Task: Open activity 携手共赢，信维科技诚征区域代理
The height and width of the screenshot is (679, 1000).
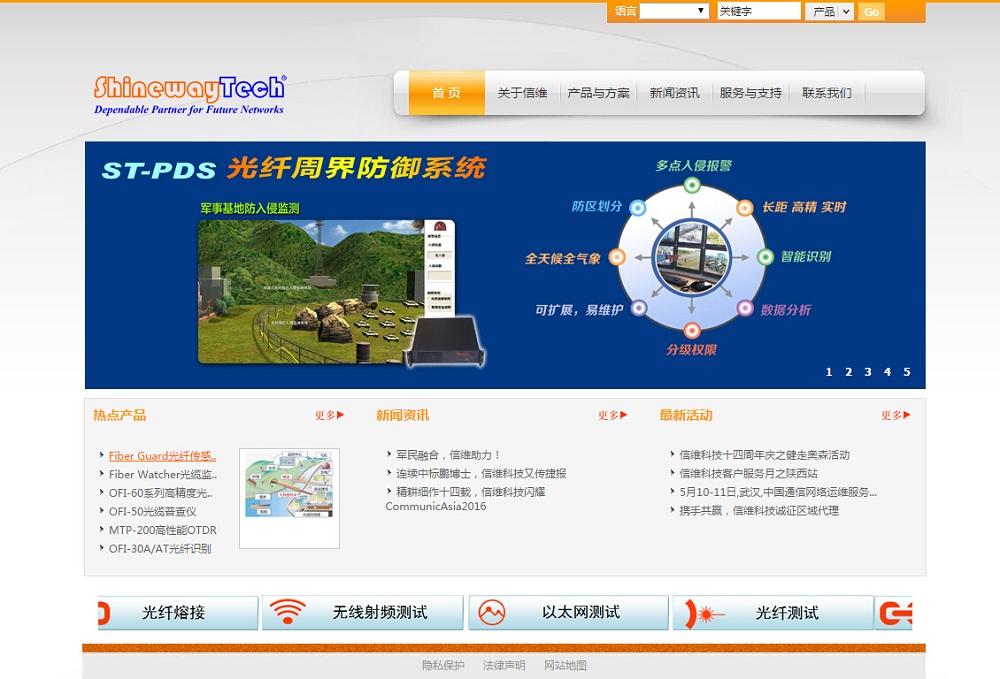Action: point(759,510)
